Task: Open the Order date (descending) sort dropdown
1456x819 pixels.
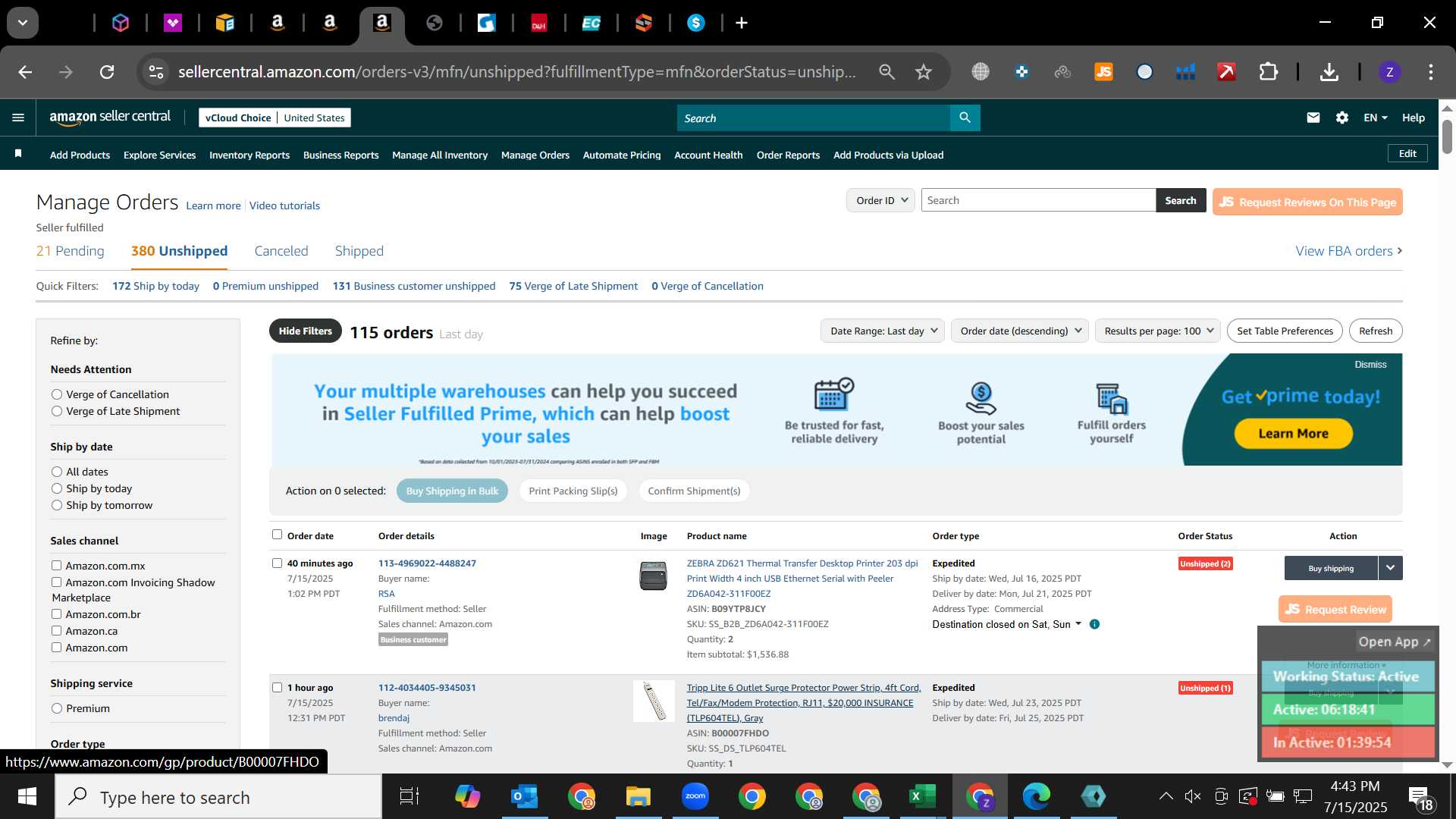Action: [x=1020, y=331]
